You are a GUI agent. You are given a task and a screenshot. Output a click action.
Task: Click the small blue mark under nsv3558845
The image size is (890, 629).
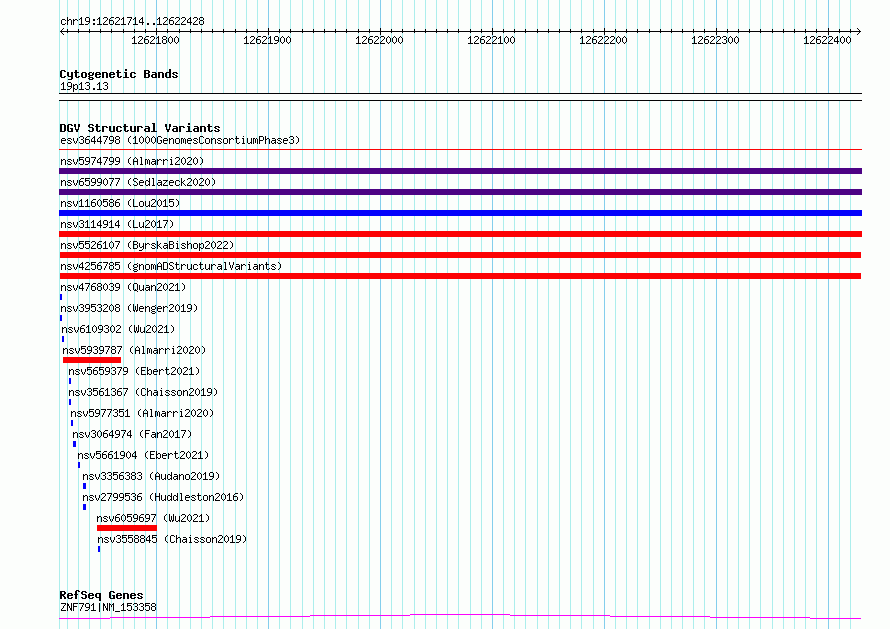[x=99, y=549]
